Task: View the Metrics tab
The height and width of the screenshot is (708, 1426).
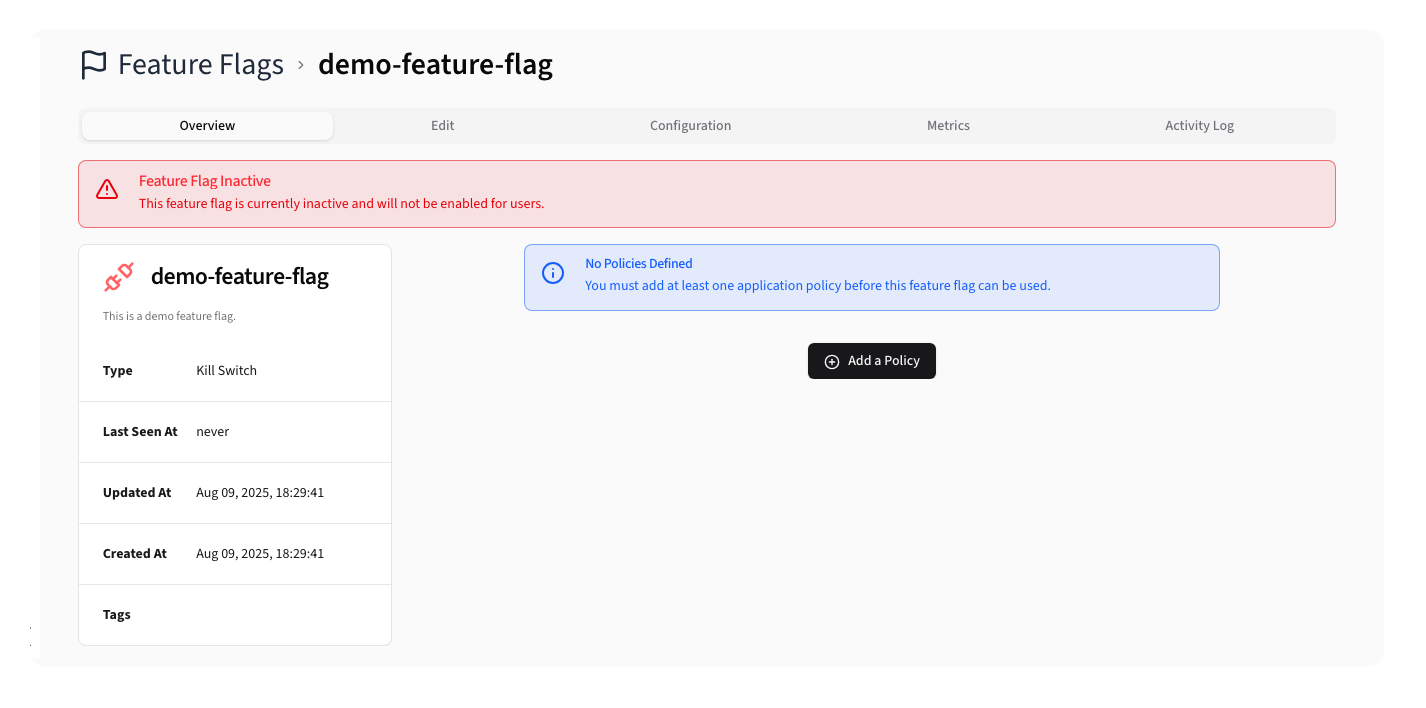Action: [947, 125]
